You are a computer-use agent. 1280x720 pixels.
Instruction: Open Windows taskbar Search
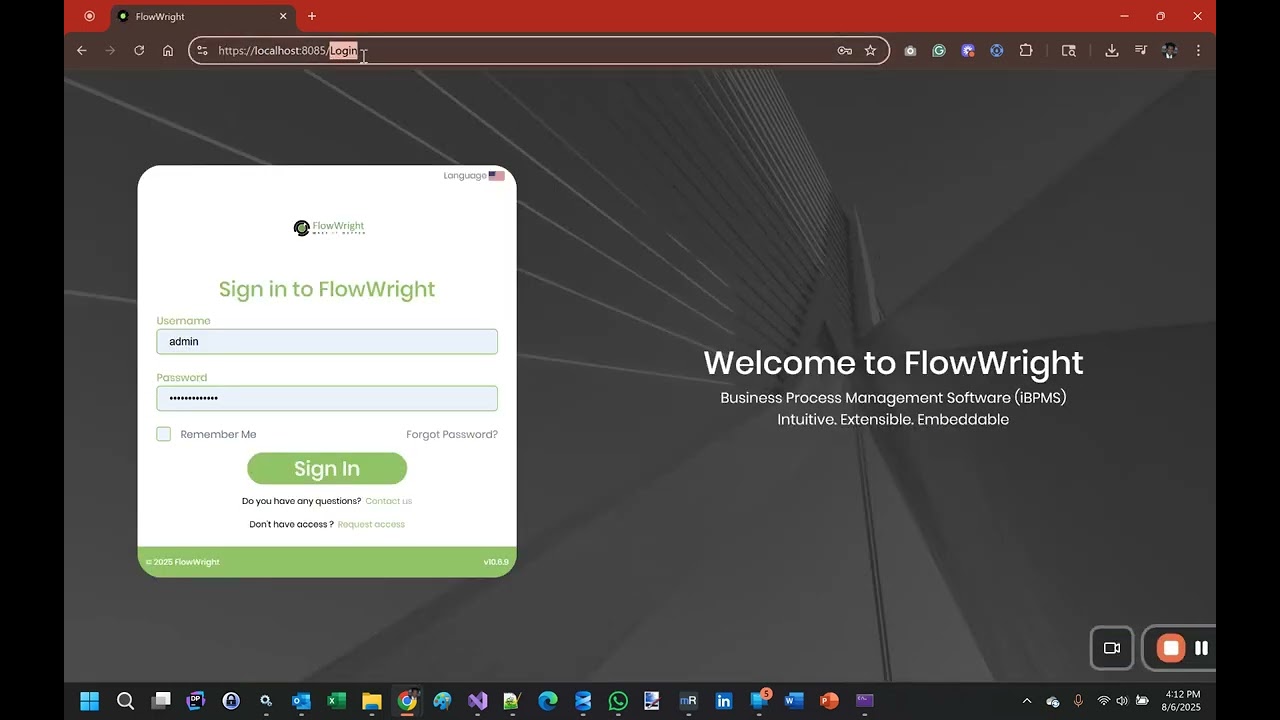click(x=125, y=701)
